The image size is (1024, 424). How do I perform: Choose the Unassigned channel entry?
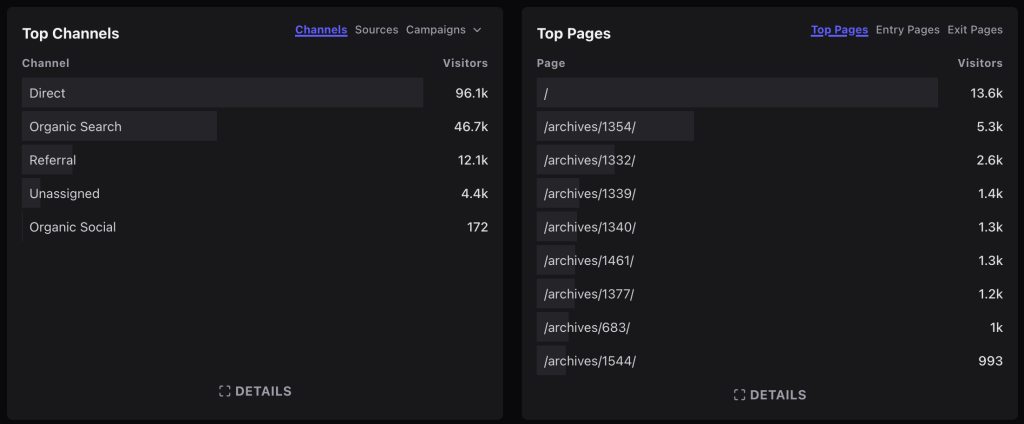point(64,194)
